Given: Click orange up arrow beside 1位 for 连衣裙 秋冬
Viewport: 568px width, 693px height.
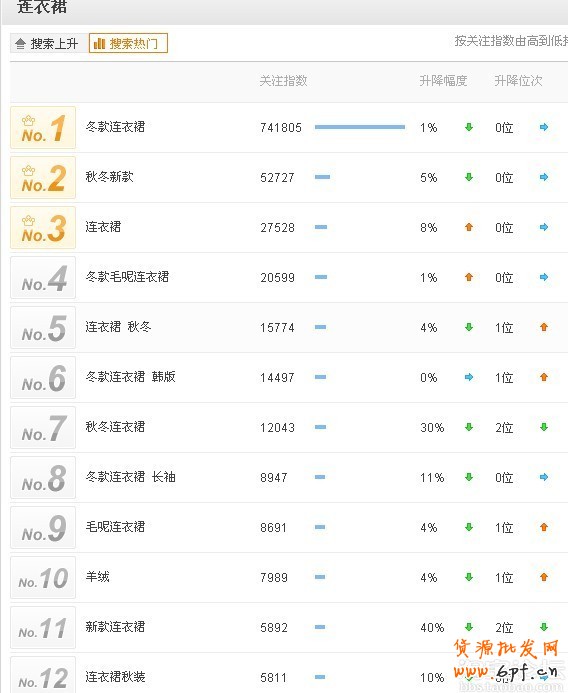Looking at the screenshot, I should [544, 327].
